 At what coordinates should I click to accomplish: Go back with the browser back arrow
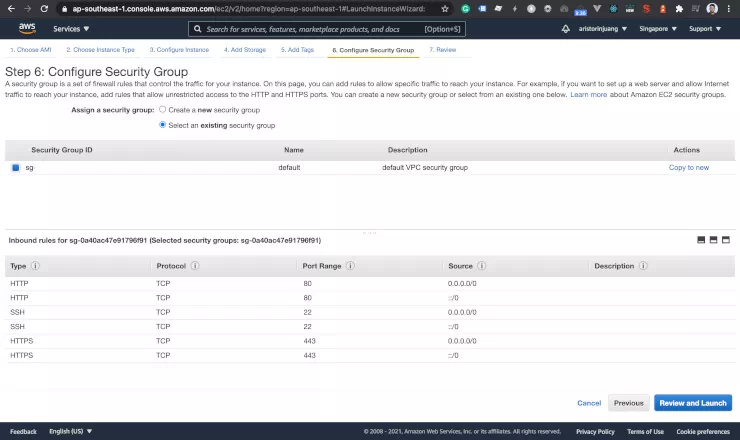pyautogui.click(x=11, y=8)
